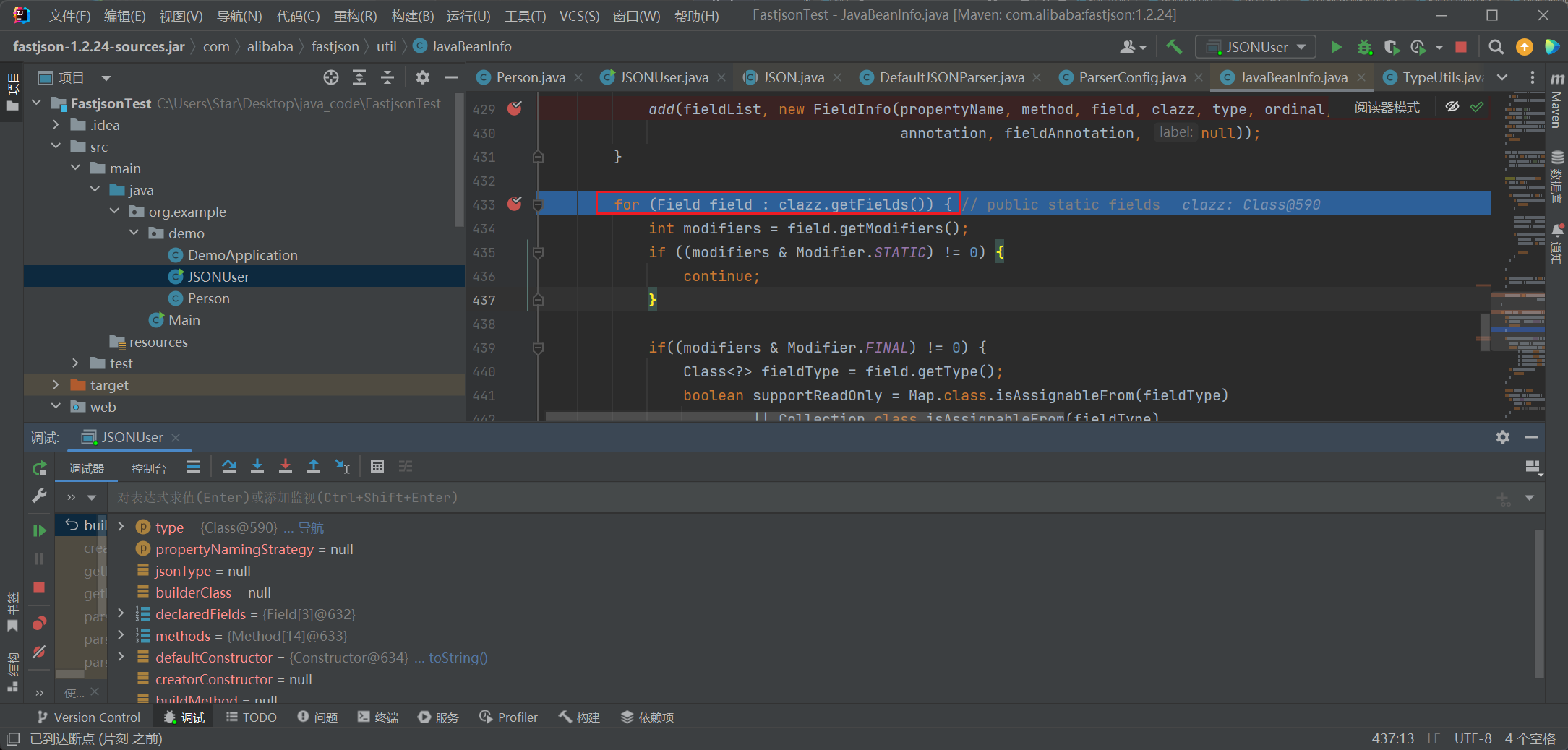Click the 阅读器模式 reader mode button
The image size is (1568, 750).
pyautogui.click(x=1387, y=108)
